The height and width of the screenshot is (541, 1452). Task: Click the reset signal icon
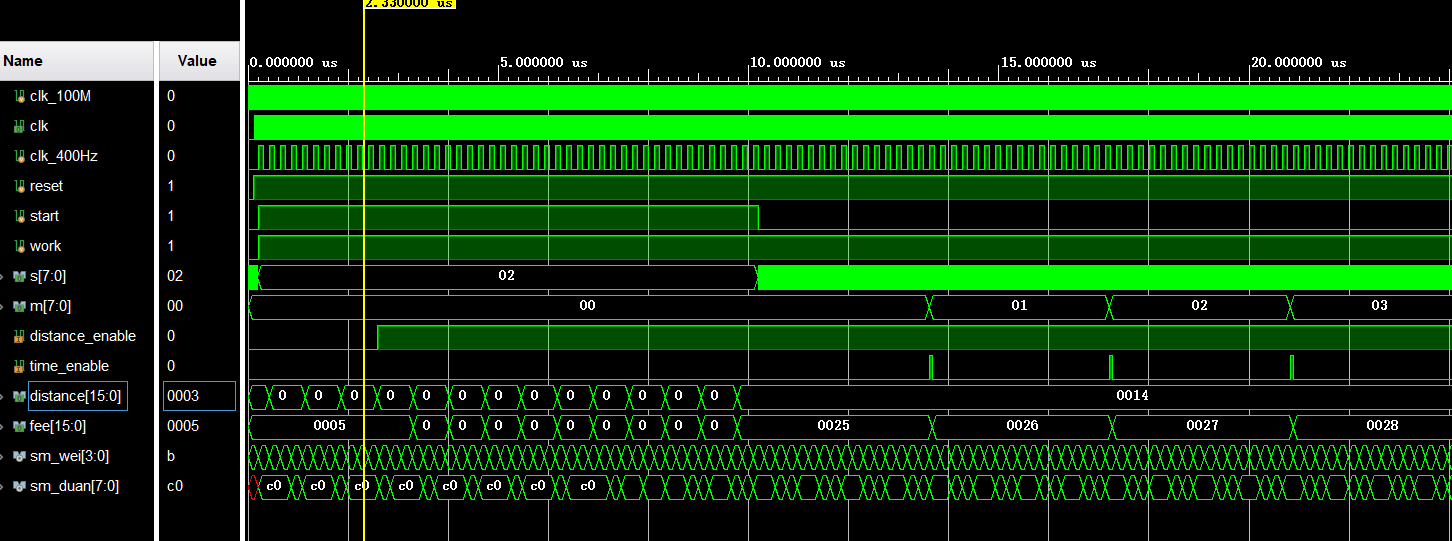[19, 186]
